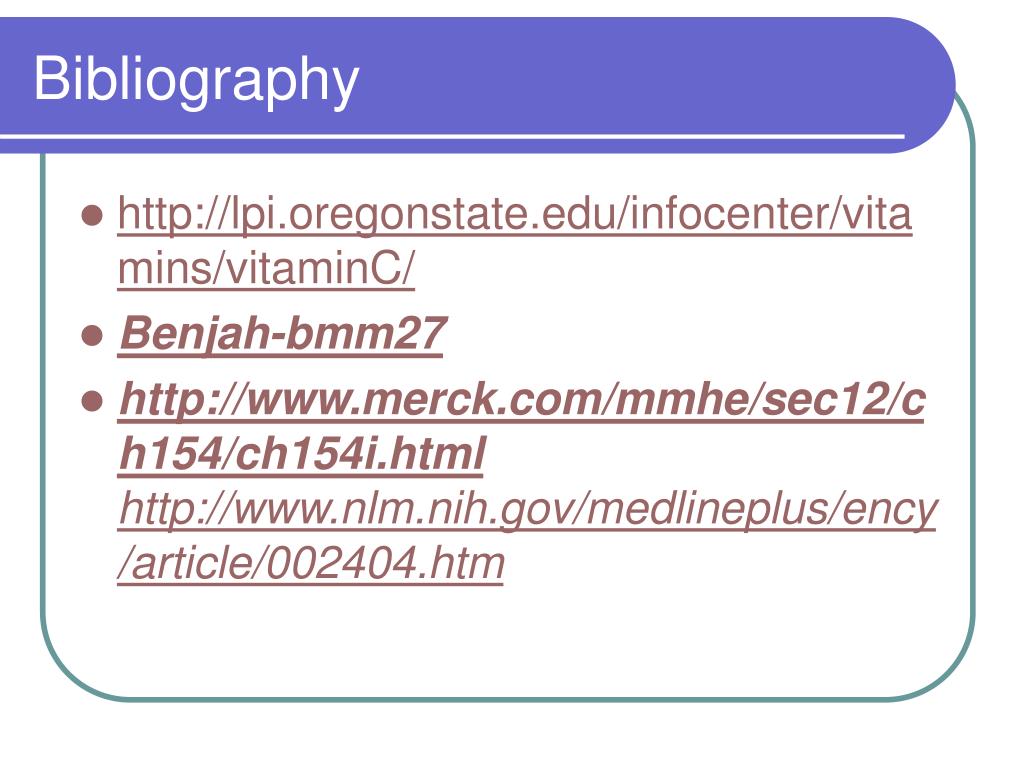1024x768 pixels.
Task: Click '002404' in the last link line
Action: coord(342,564)
